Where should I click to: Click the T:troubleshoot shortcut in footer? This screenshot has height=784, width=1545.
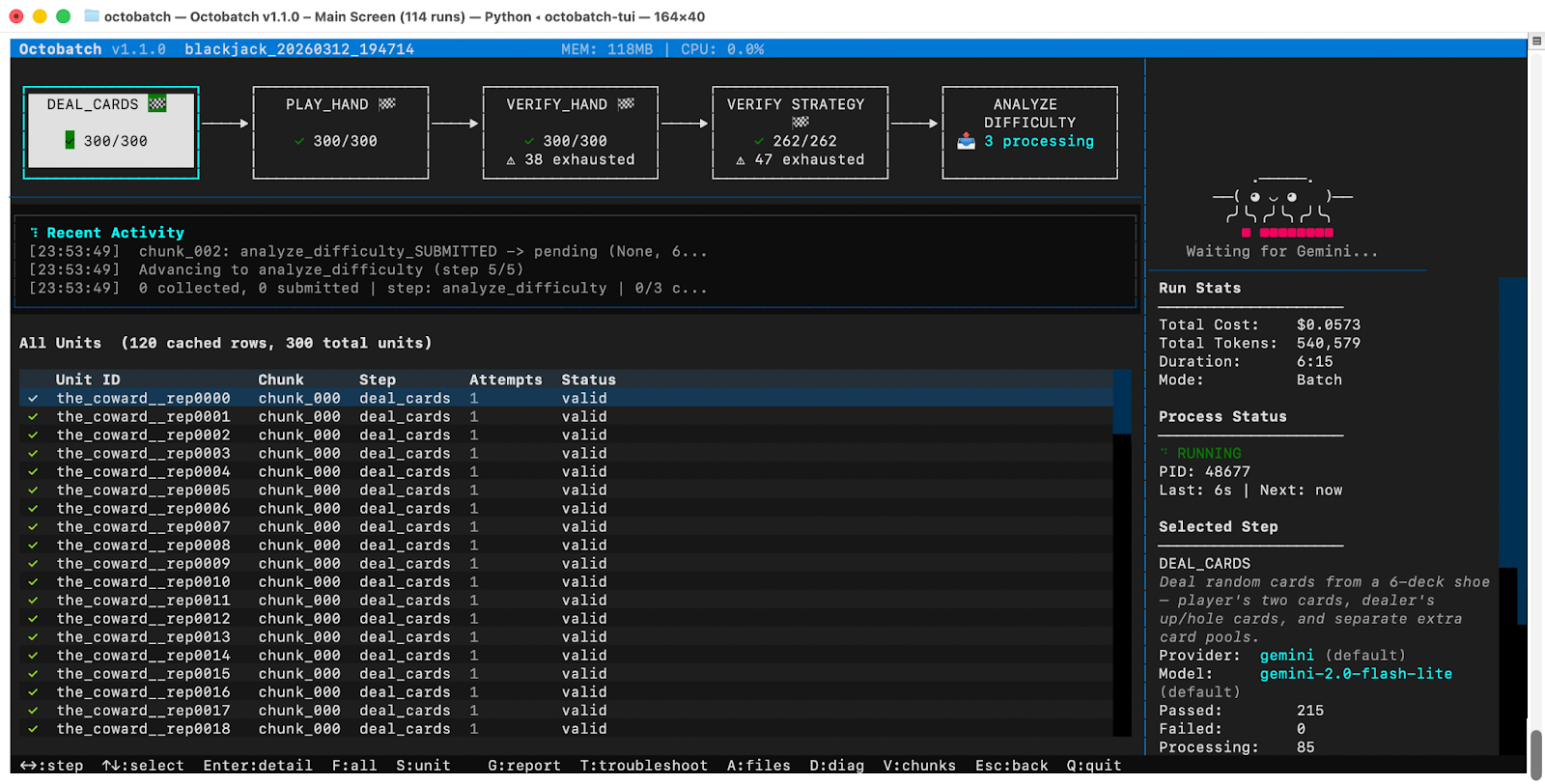pos(643,766)
